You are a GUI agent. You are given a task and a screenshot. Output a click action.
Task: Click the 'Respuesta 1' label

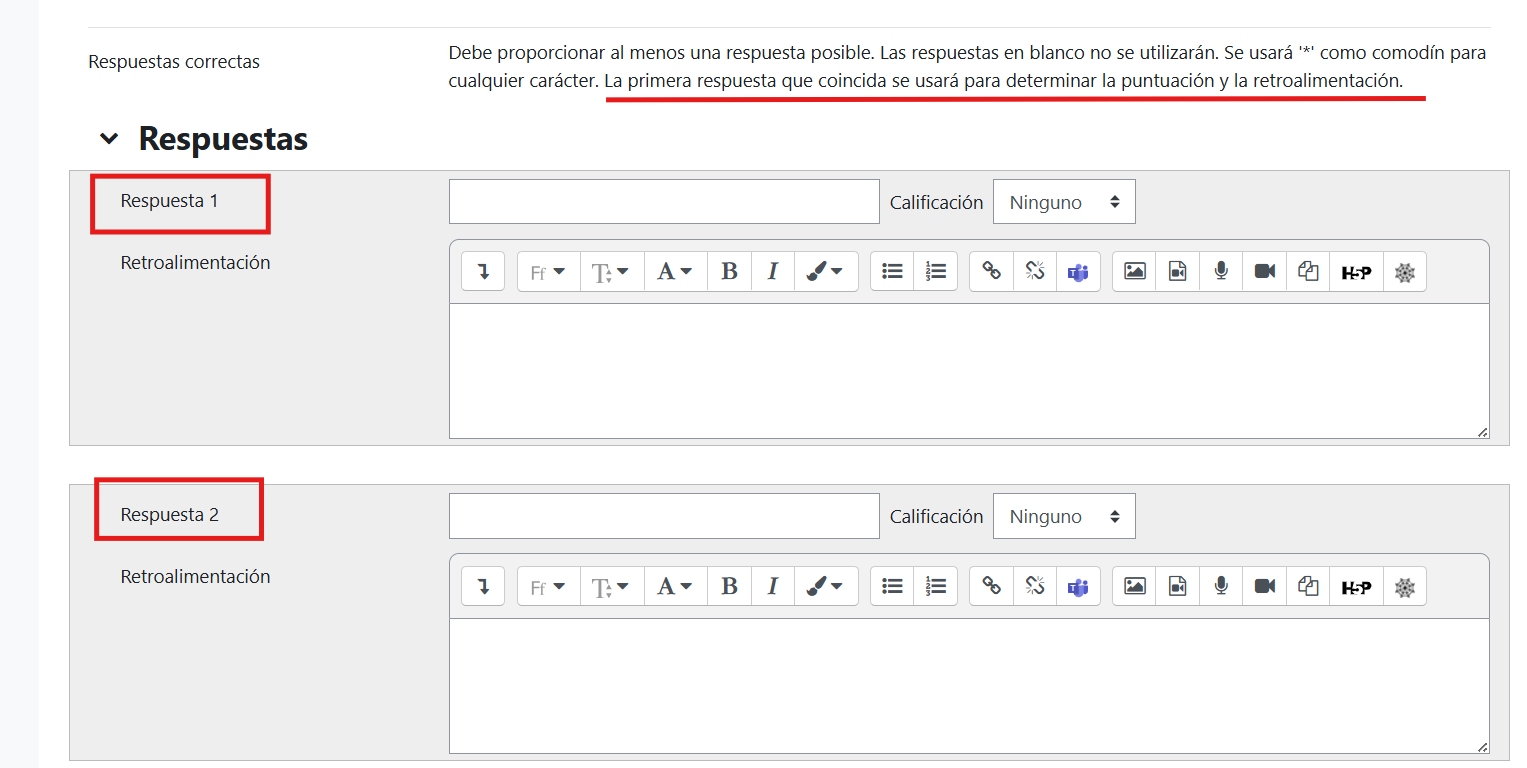click(x=169, y=201)
